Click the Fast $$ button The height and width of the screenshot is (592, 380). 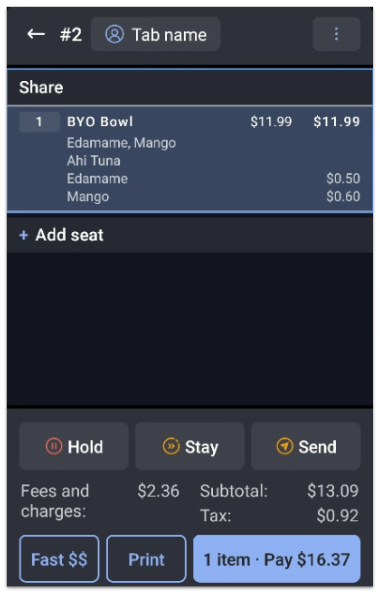pyautogui.click(x=59, y=559)
